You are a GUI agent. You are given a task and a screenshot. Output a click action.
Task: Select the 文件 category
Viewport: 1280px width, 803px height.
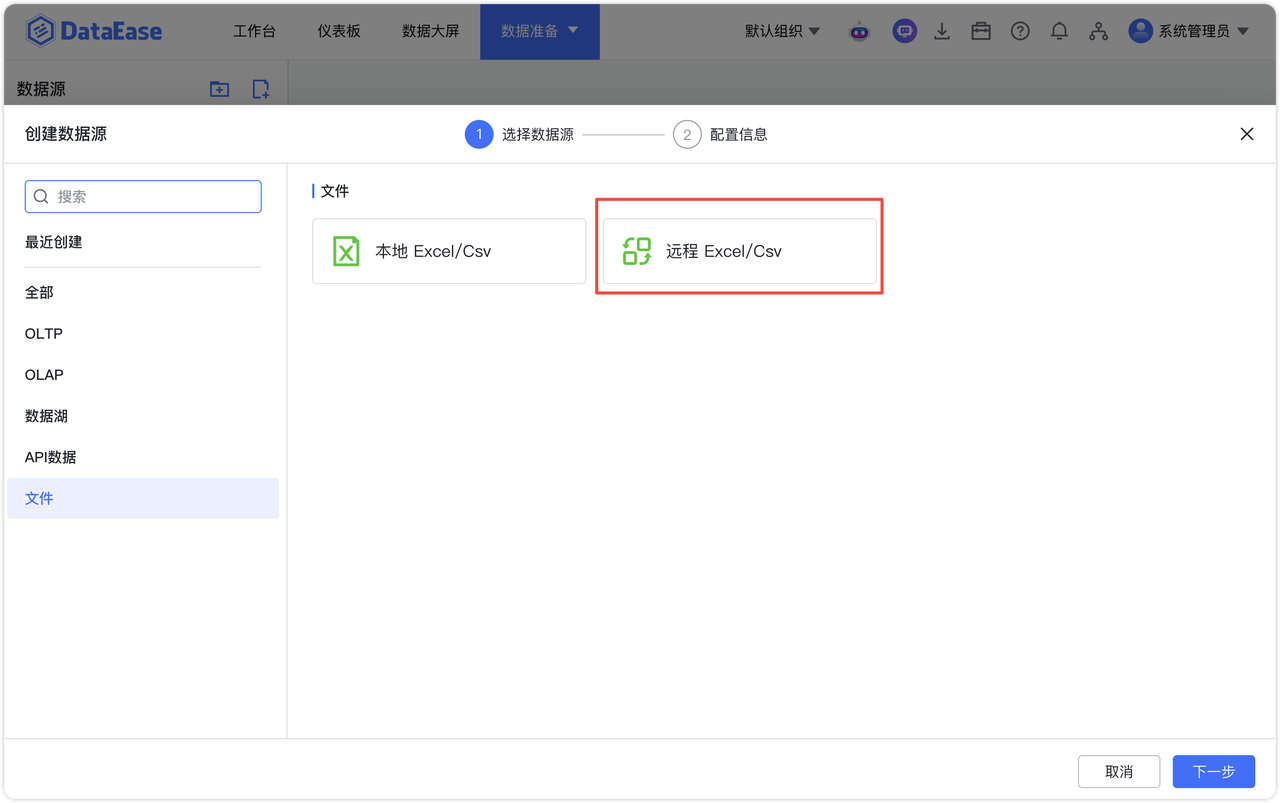(x=143, y=498)
